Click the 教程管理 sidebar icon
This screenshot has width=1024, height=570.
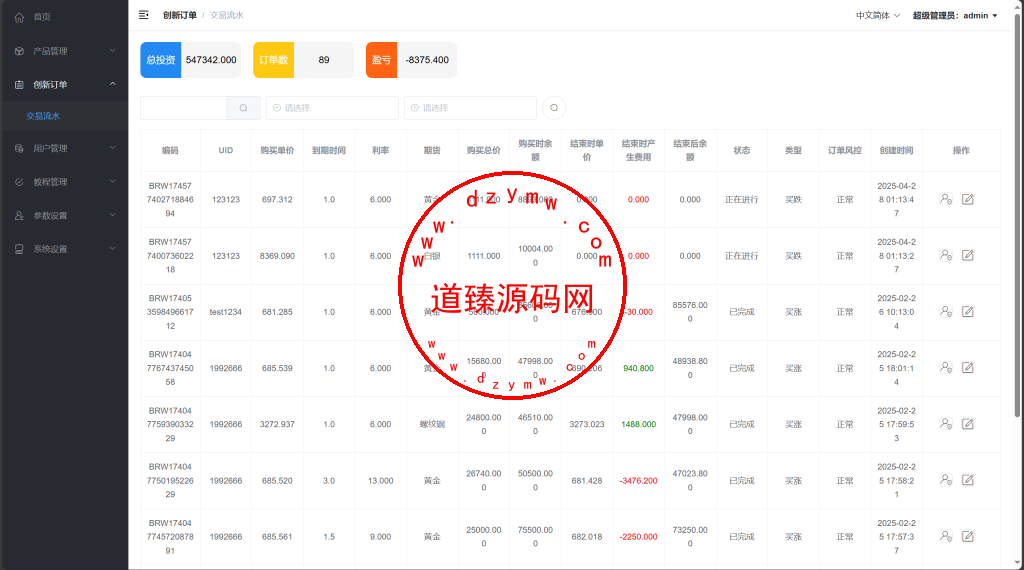[x=19, y=182]
